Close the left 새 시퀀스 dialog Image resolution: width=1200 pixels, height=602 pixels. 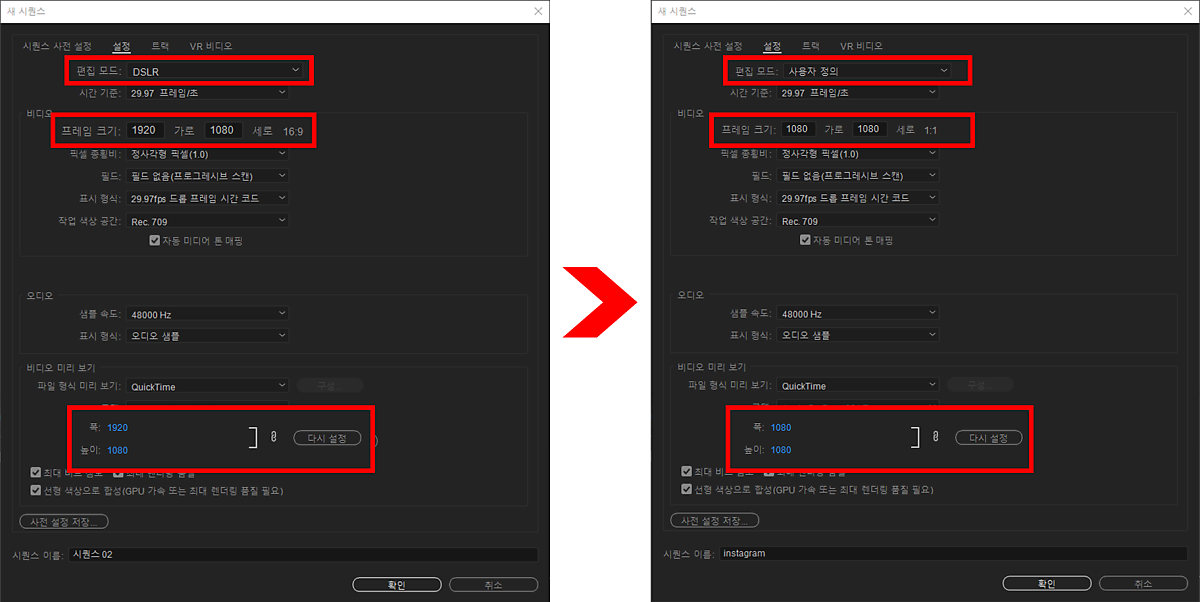point(538,11)
